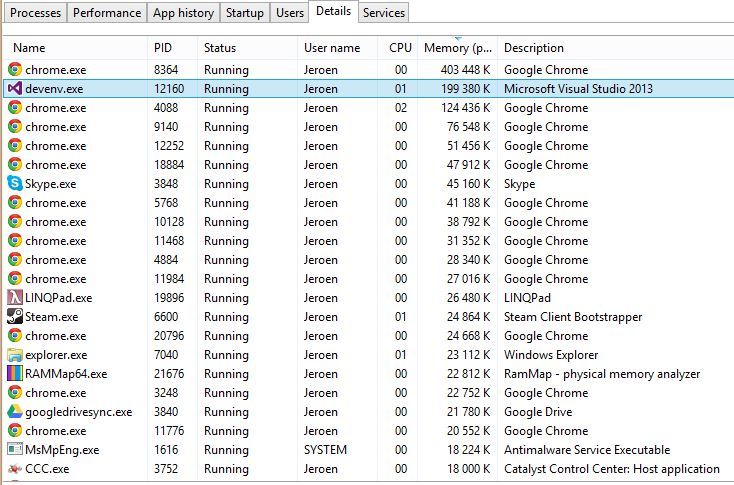Click Windows Explorer description text

pos(551,355)
